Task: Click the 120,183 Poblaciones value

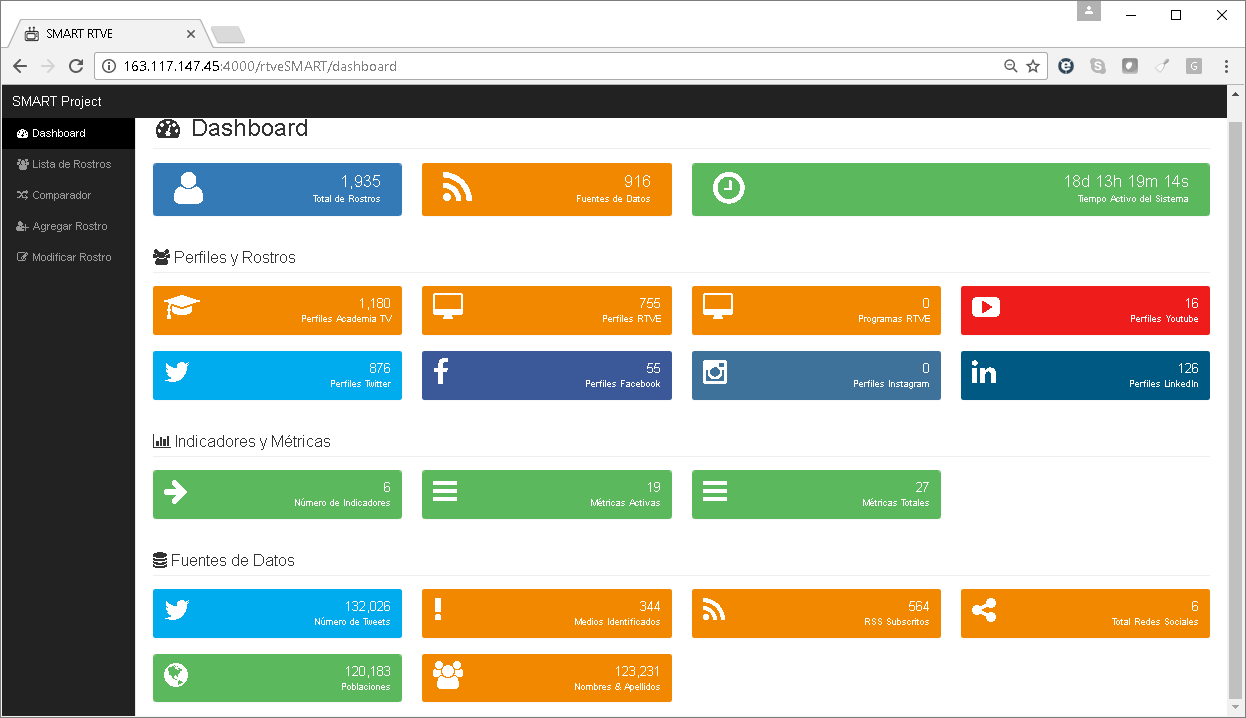Action: pos(367,671)
